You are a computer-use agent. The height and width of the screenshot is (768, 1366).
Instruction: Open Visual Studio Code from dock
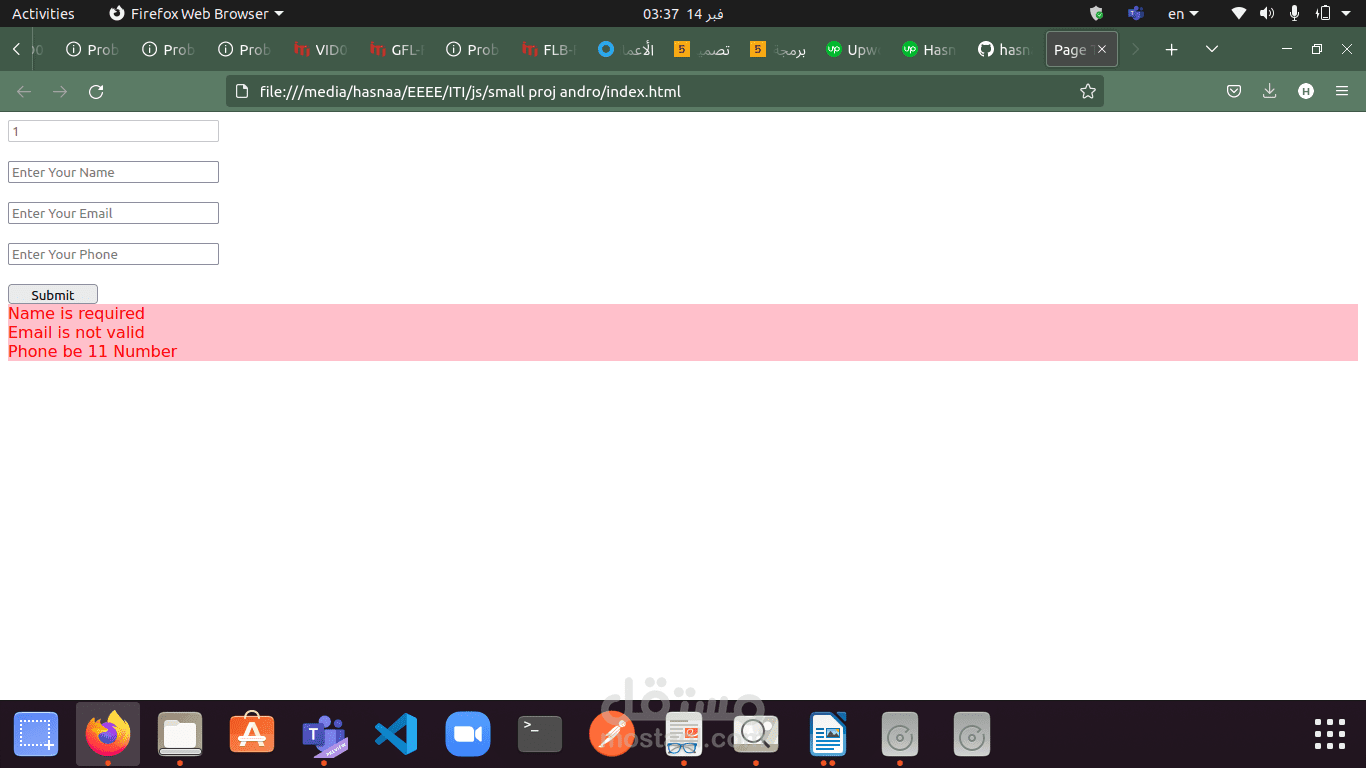pos(396,735)
